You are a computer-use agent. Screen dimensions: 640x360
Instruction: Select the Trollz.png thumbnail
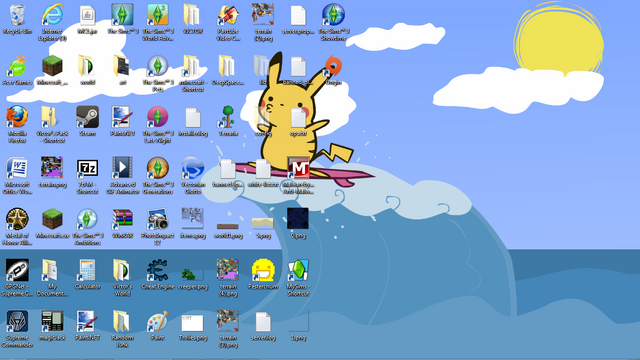(x=193, y=324)
